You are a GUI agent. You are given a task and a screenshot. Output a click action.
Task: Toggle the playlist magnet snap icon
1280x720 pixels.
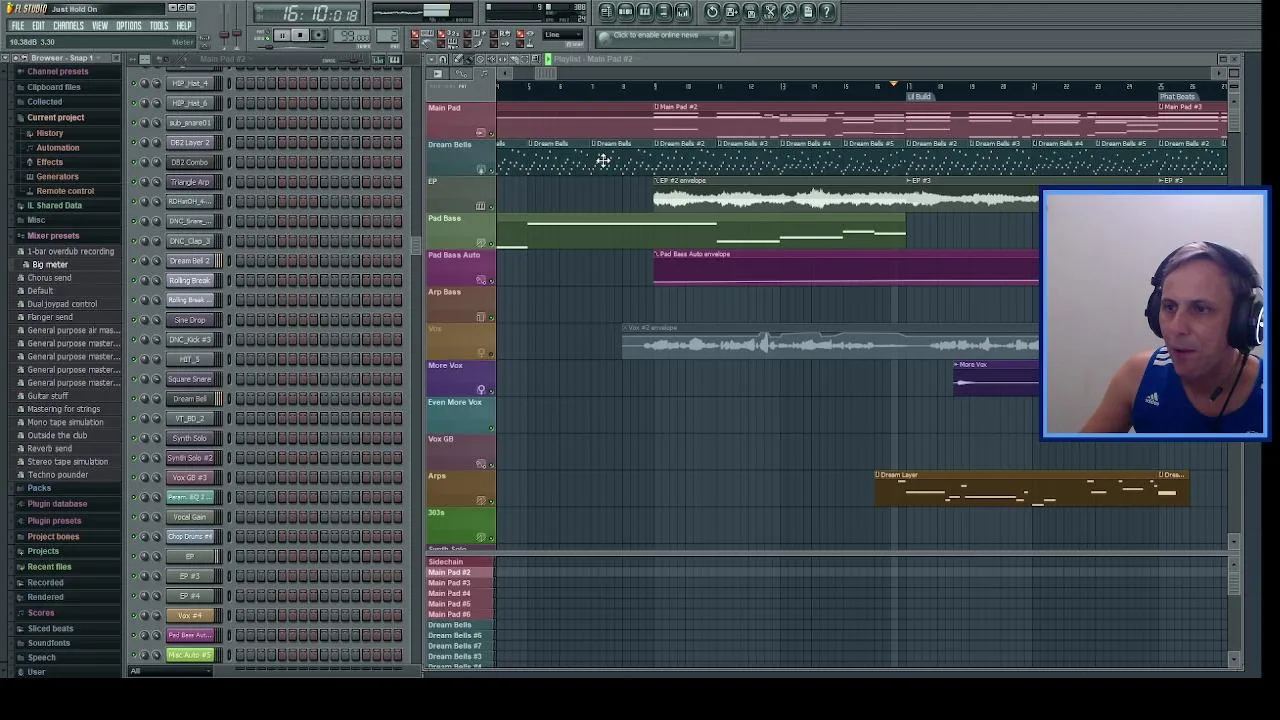pos(443,59)
